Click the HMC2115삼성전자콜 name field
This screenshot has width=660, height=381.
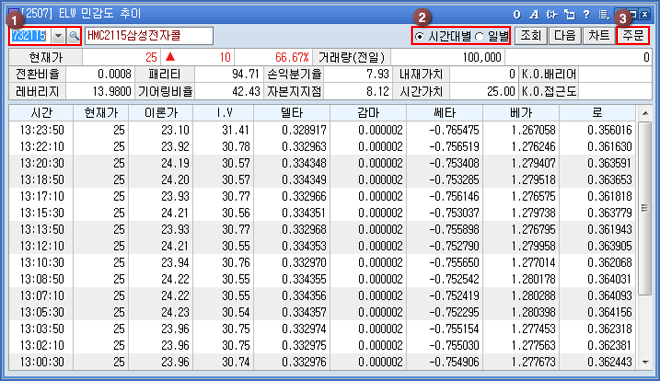click(x=149, y=36)
